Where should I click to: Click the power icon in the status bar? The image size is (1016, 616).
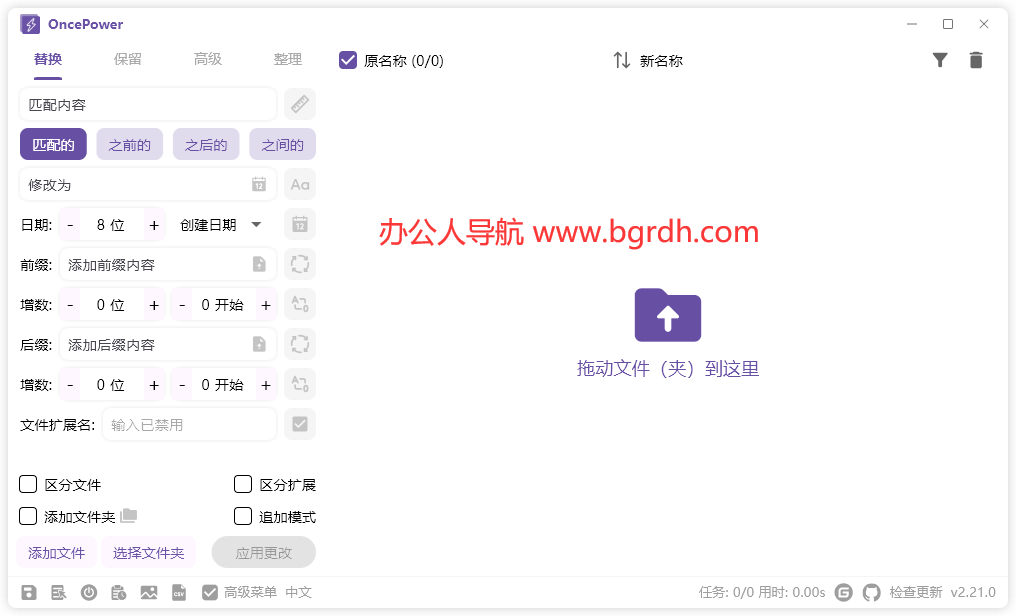click(89, 592)
